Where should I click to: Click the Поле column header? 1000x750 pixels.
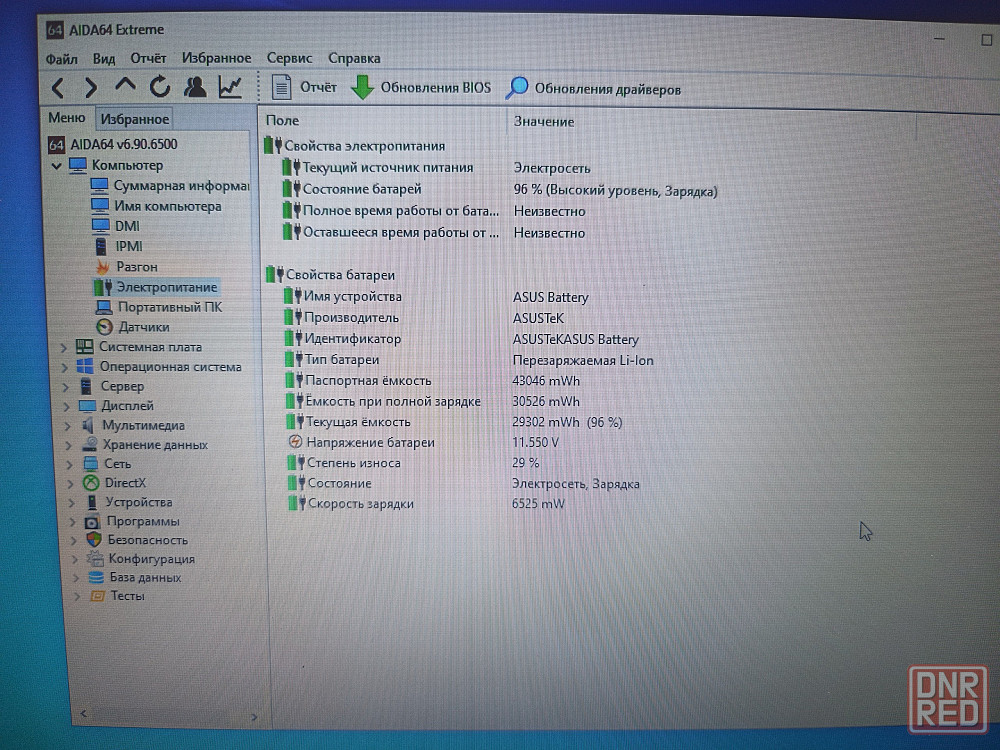tap(283, 121)
